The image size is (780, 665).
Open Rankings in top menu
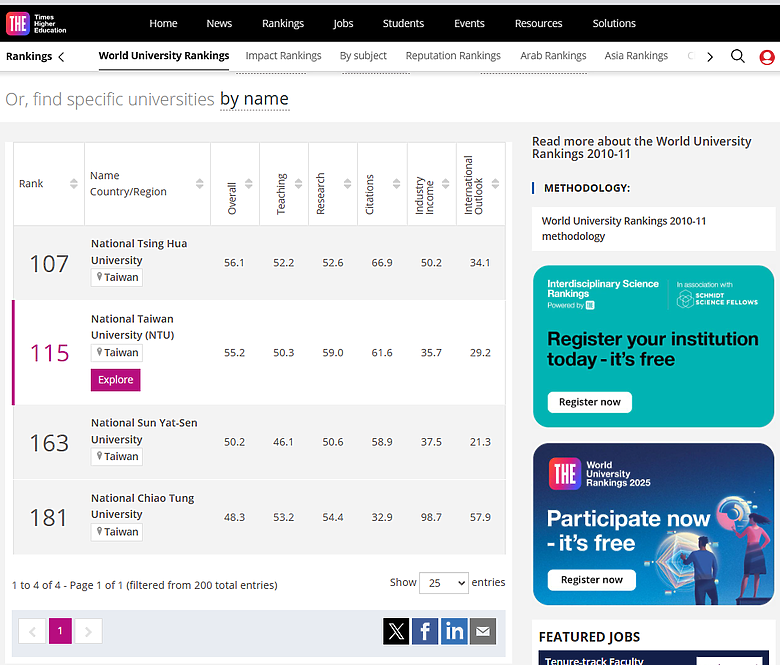tap(283, 23)
